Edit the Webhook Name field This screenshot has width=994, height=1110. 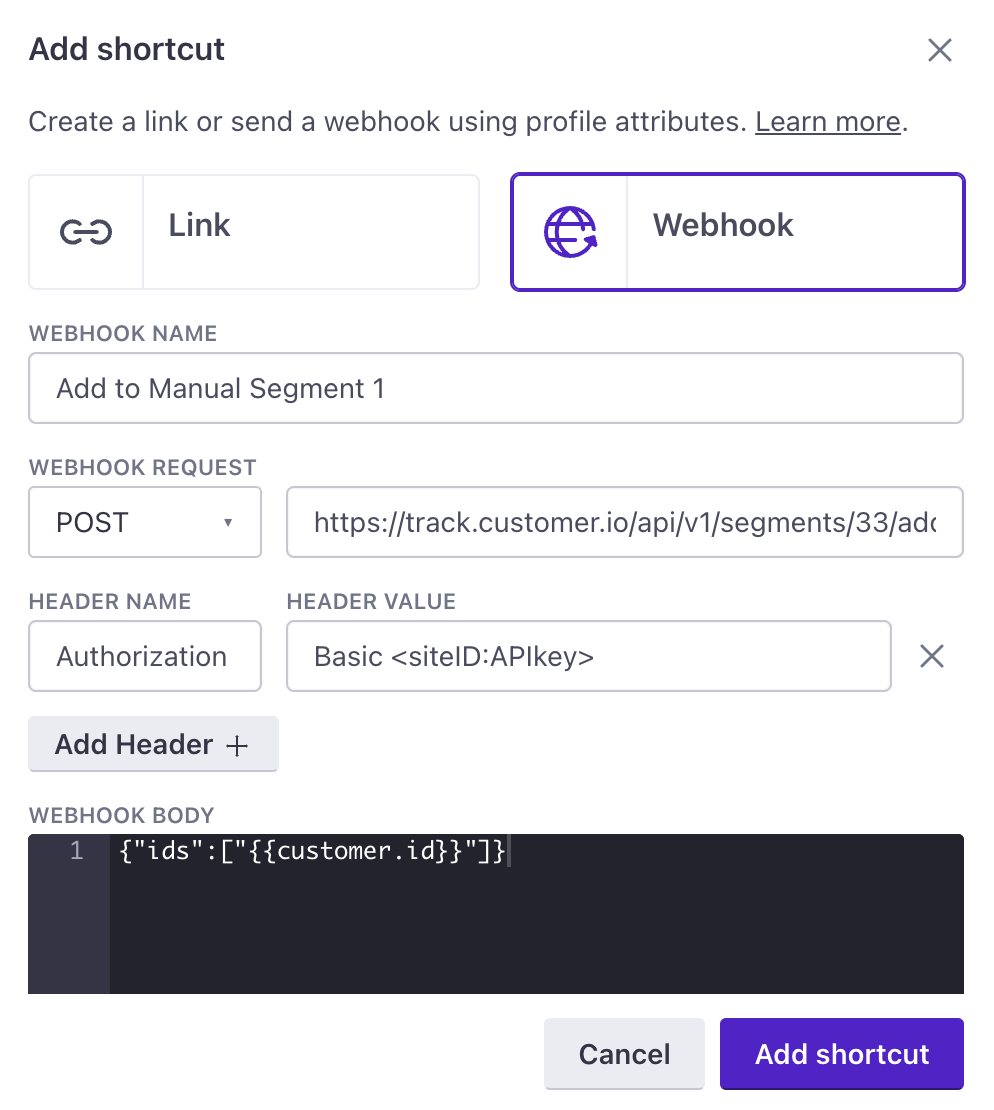coord(496,388)
